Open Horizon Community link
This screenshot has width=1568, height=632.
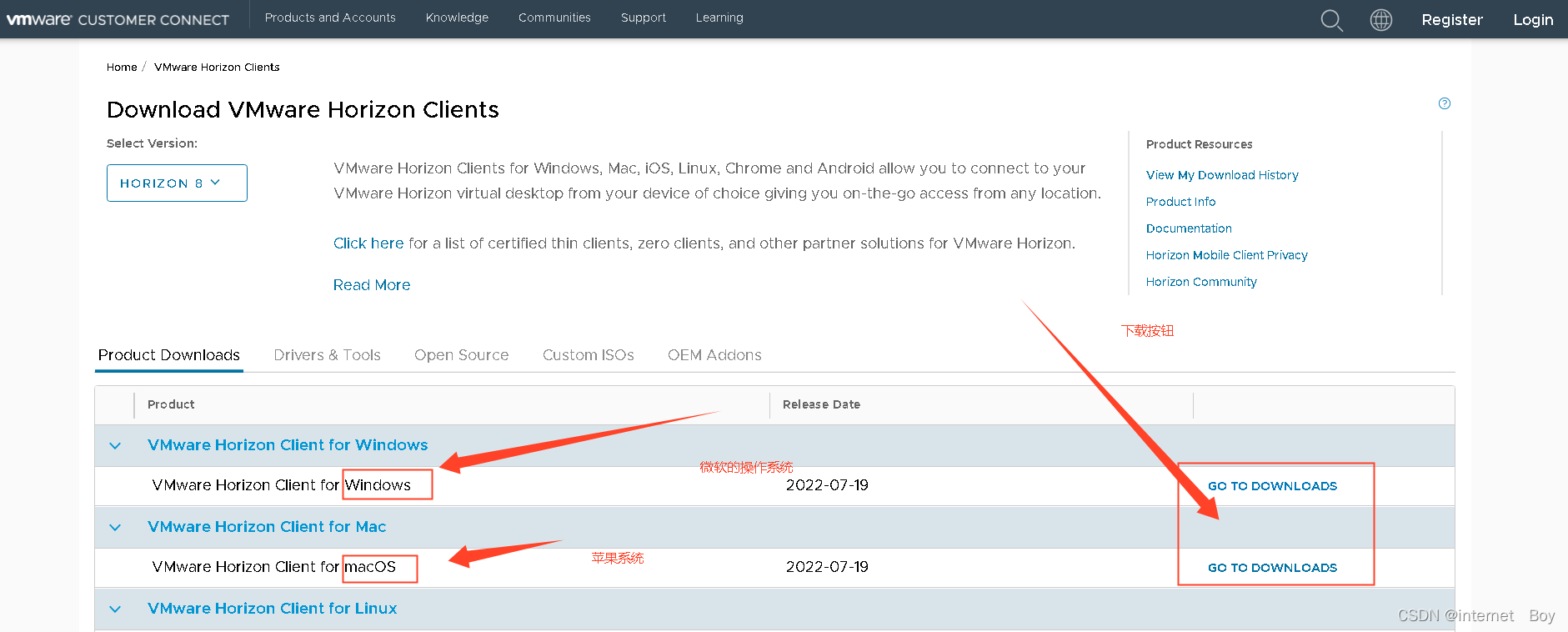click(x=1201, y=282)
